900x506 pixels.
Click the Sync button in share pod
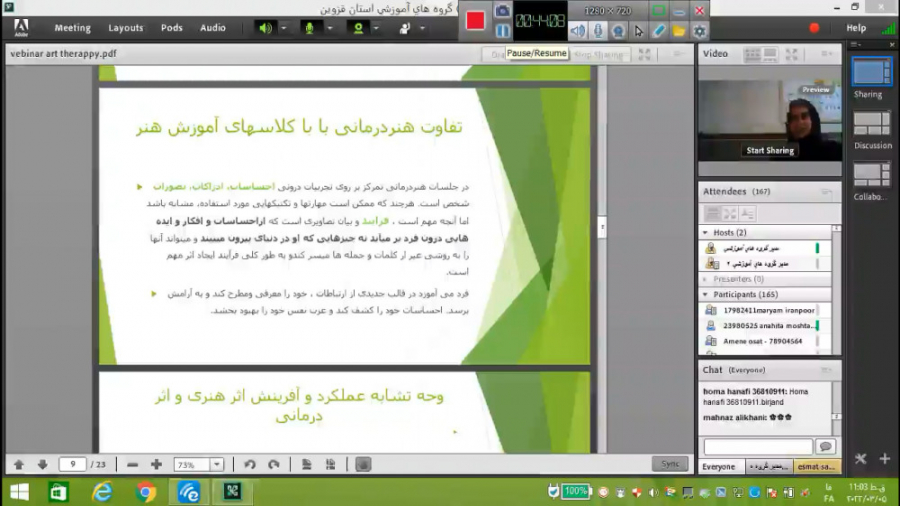[x=670, y=464]
